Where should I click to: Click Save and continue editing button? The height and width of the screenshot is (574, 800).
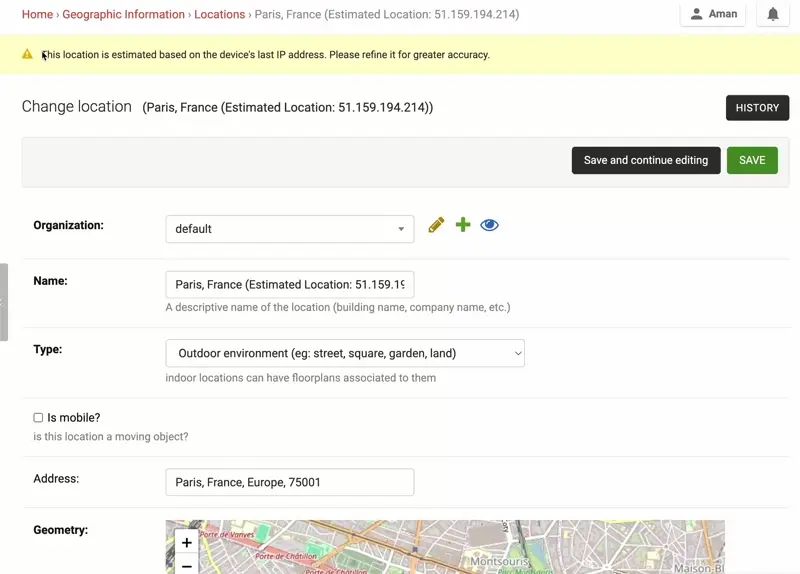coord(646,160)
